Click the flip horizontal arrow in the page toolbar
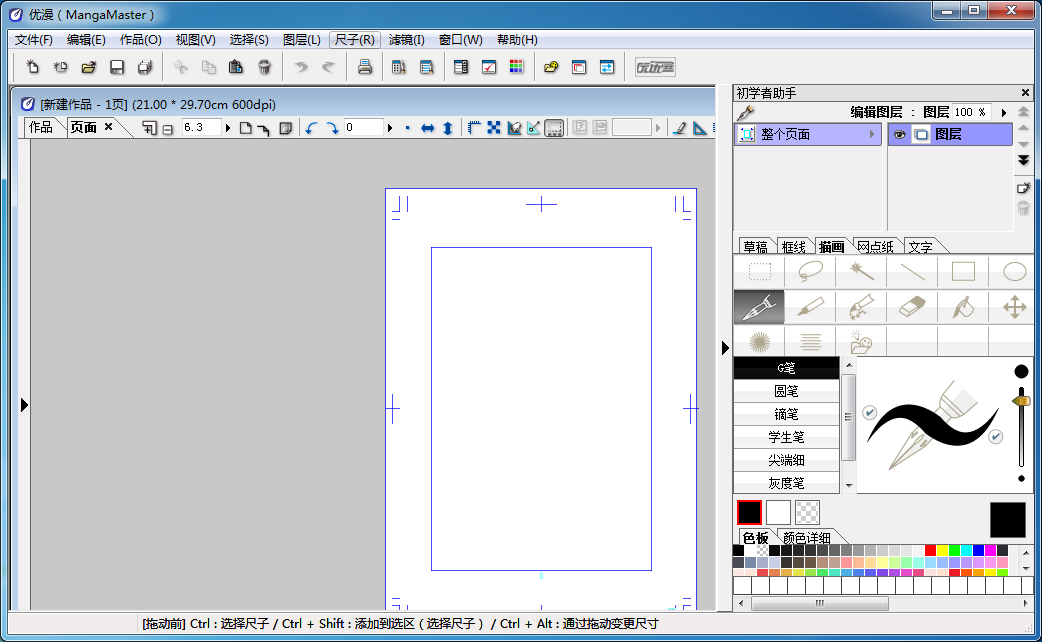This screenshot has height=642, width=1042. click(x=427, y=128)
